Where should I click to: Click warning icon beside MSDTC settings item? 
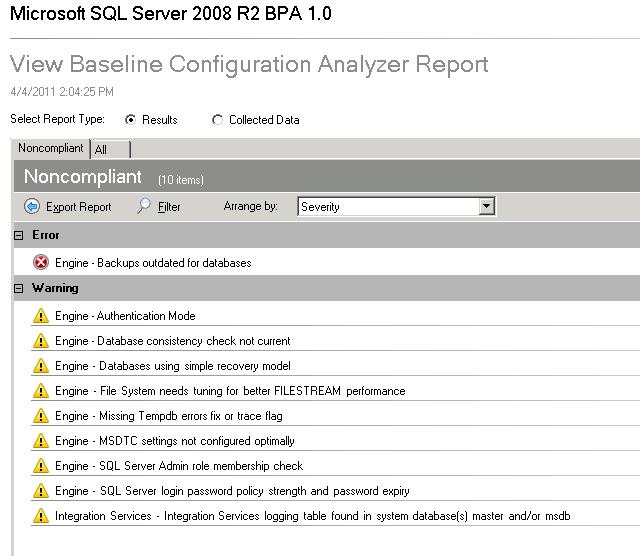point(41,441)
